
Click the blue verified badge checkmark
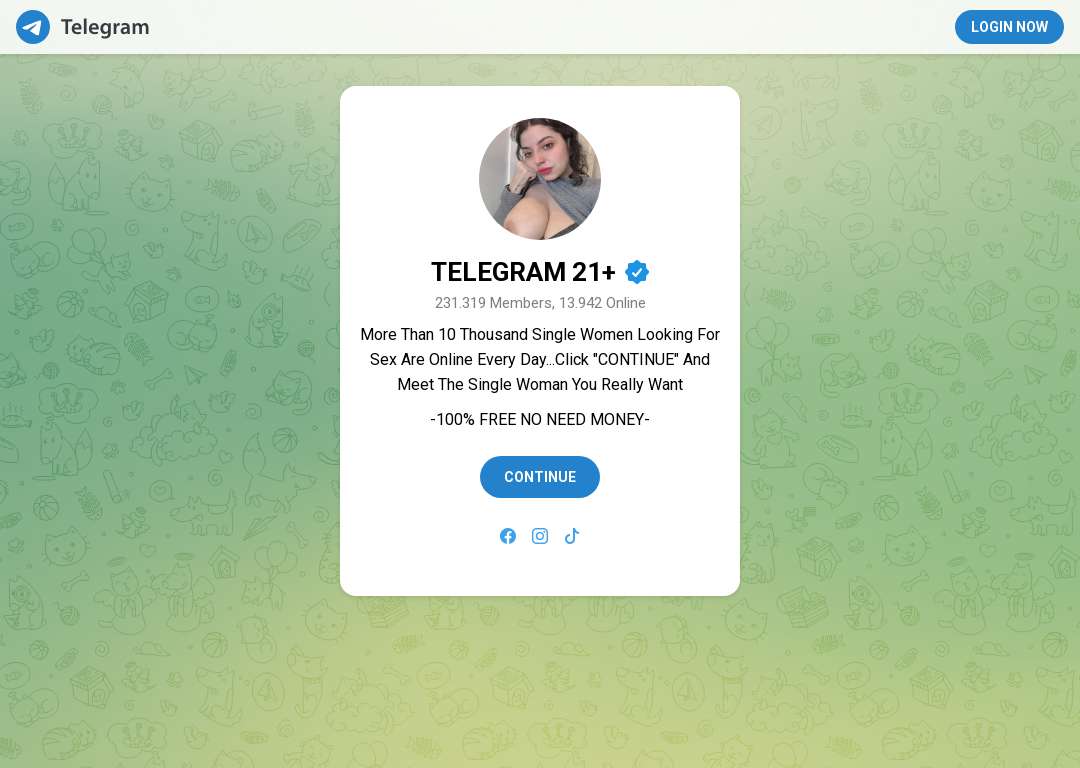click(637, 272)
